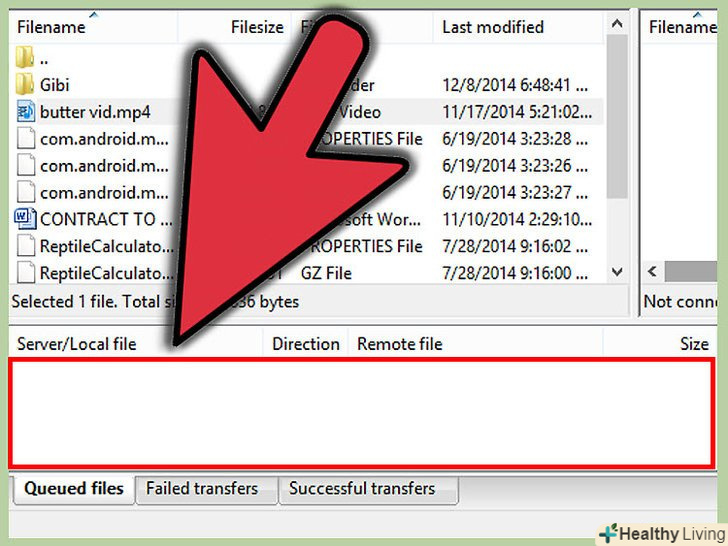
Task: Click the CONTRACT TO Word document icon
Action: tap(26, 219)
